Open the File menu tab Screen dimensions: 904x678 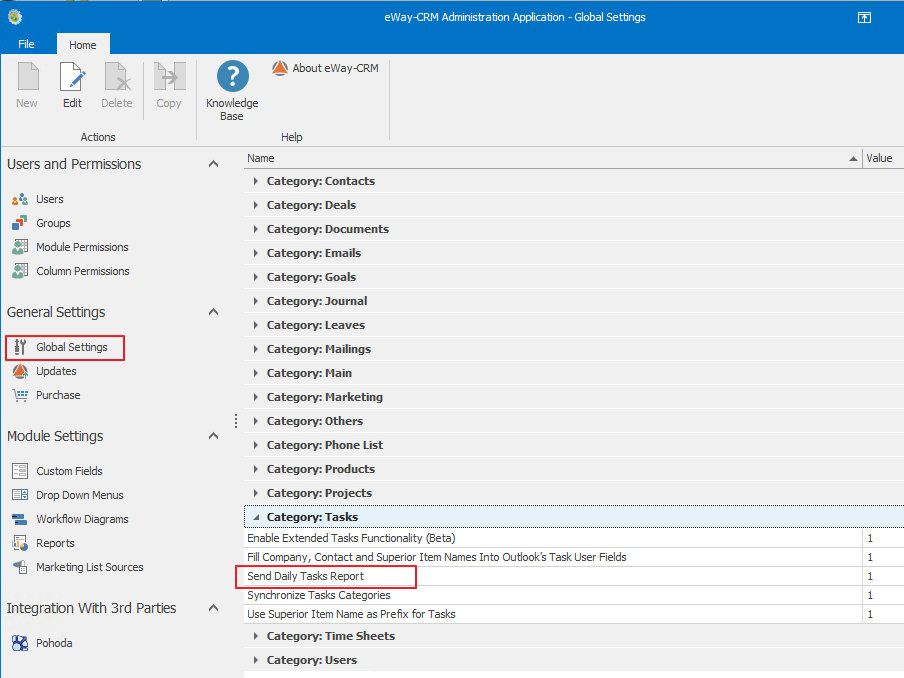[x=27, y=44]
